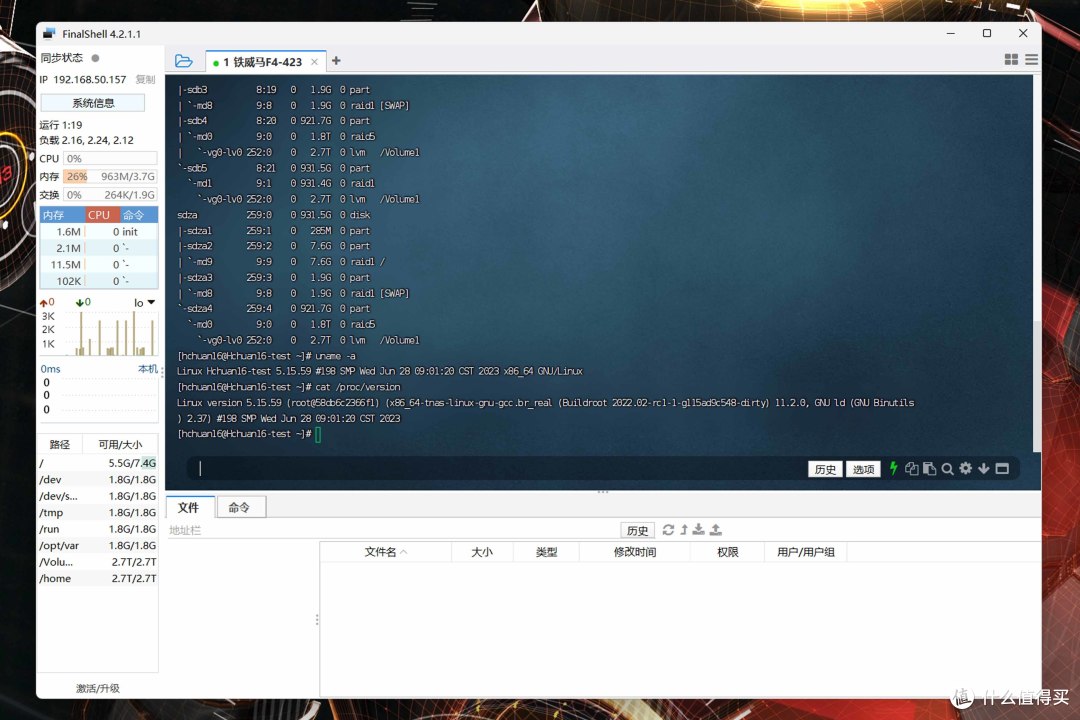Open the connection manager folder icon

pos(183,61)
